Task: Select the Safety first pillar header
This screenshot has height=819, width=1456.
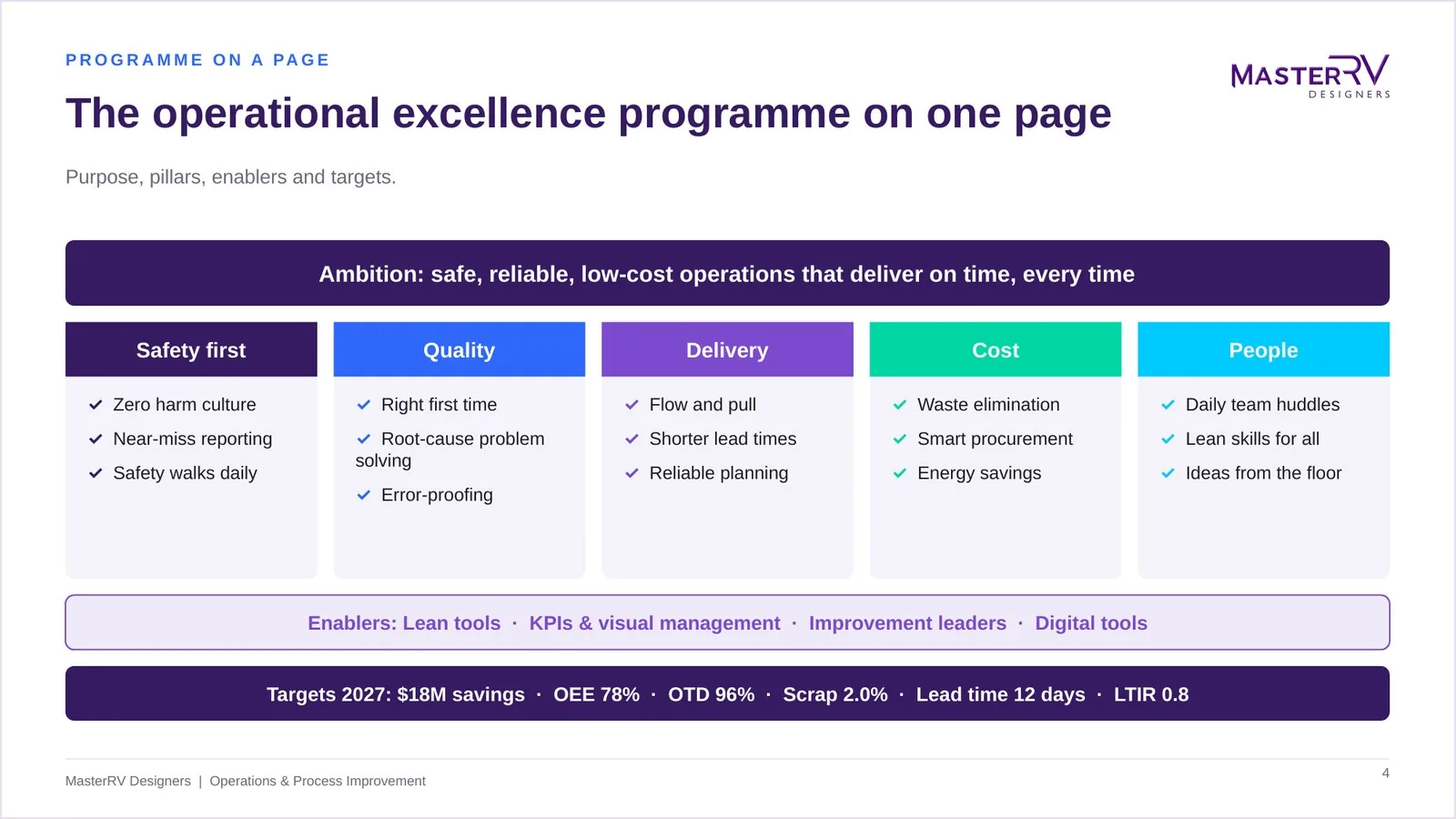Action: pyautogui.click(x=191, y=349)
